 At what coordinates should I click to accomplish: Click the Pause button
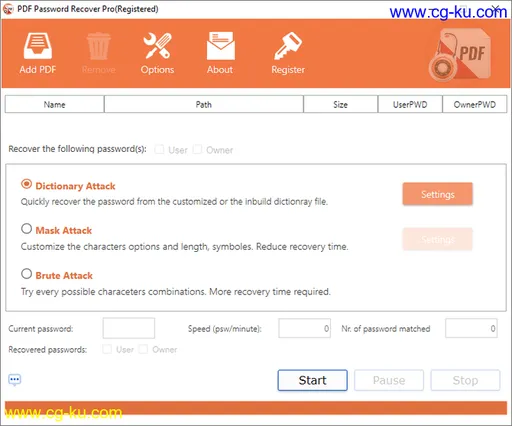[x=389, y=380]
